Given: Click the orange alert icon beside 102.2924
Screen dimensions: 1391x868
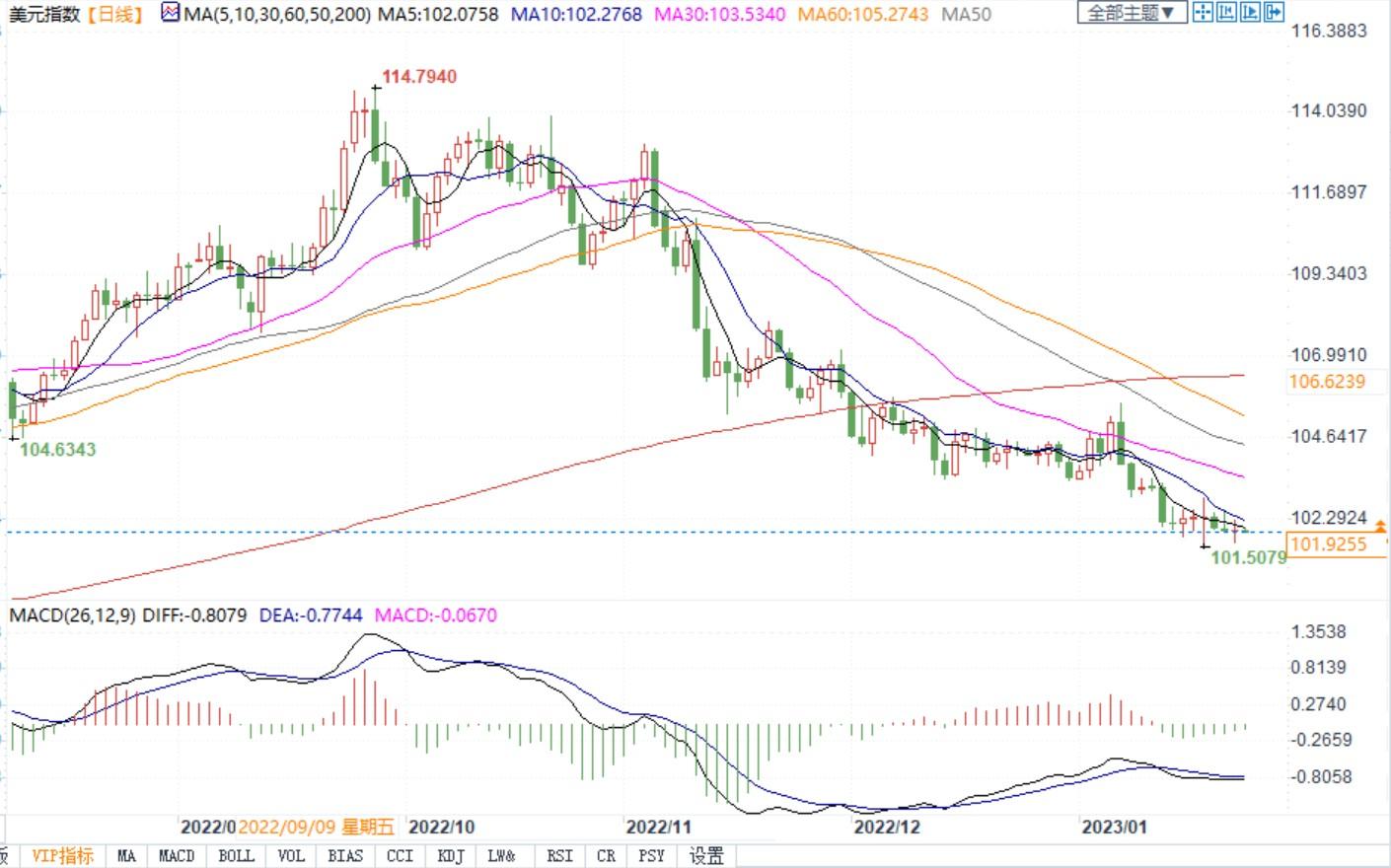Looking at the screenshot, I should [x=1381, y=528].
